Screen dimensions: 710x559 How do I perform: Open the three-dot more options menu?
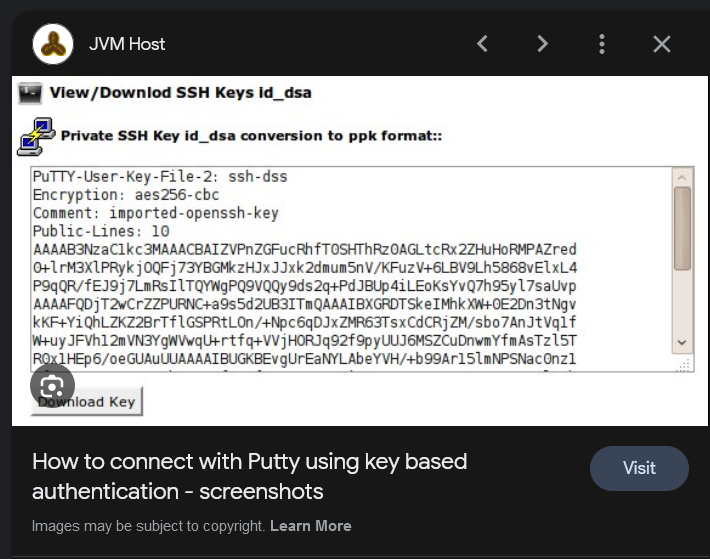pos(602,44)
